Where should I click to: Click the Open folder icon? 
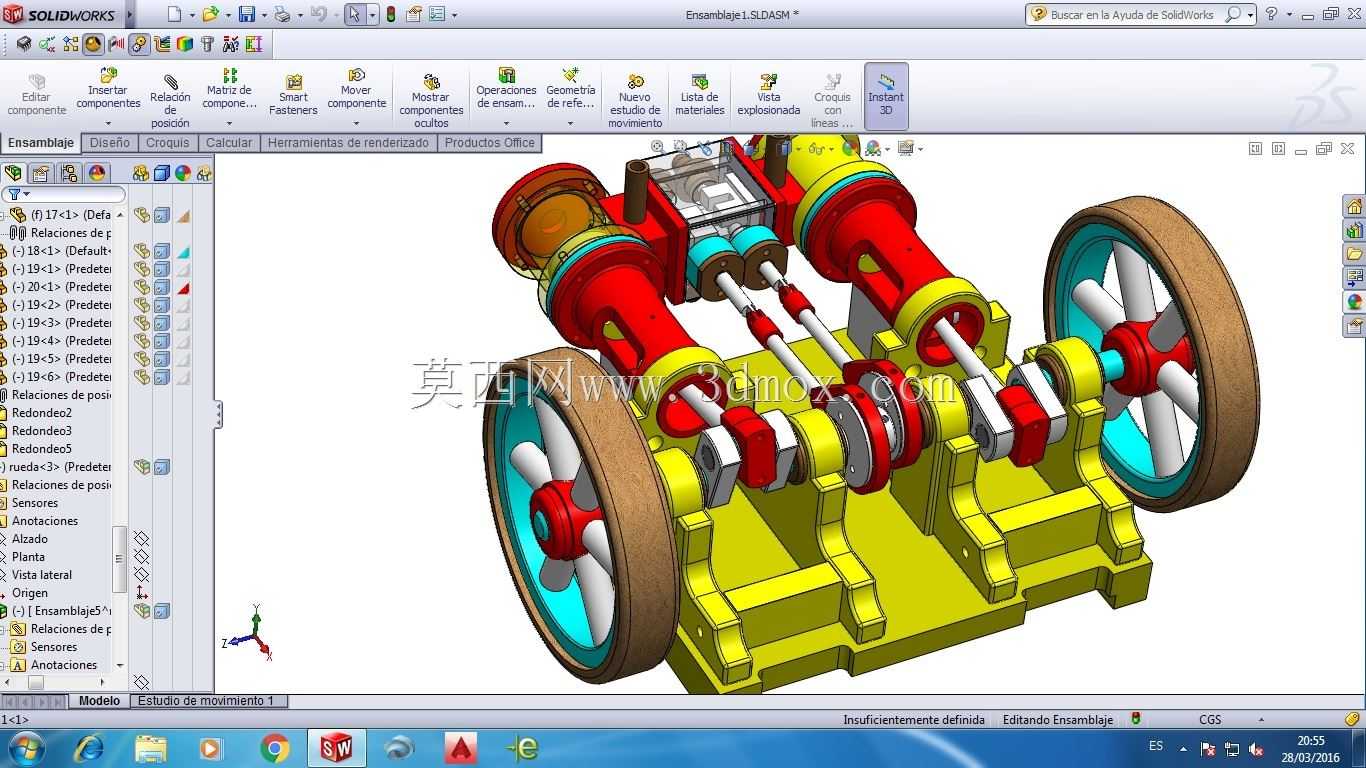click(x=210, y=15)
